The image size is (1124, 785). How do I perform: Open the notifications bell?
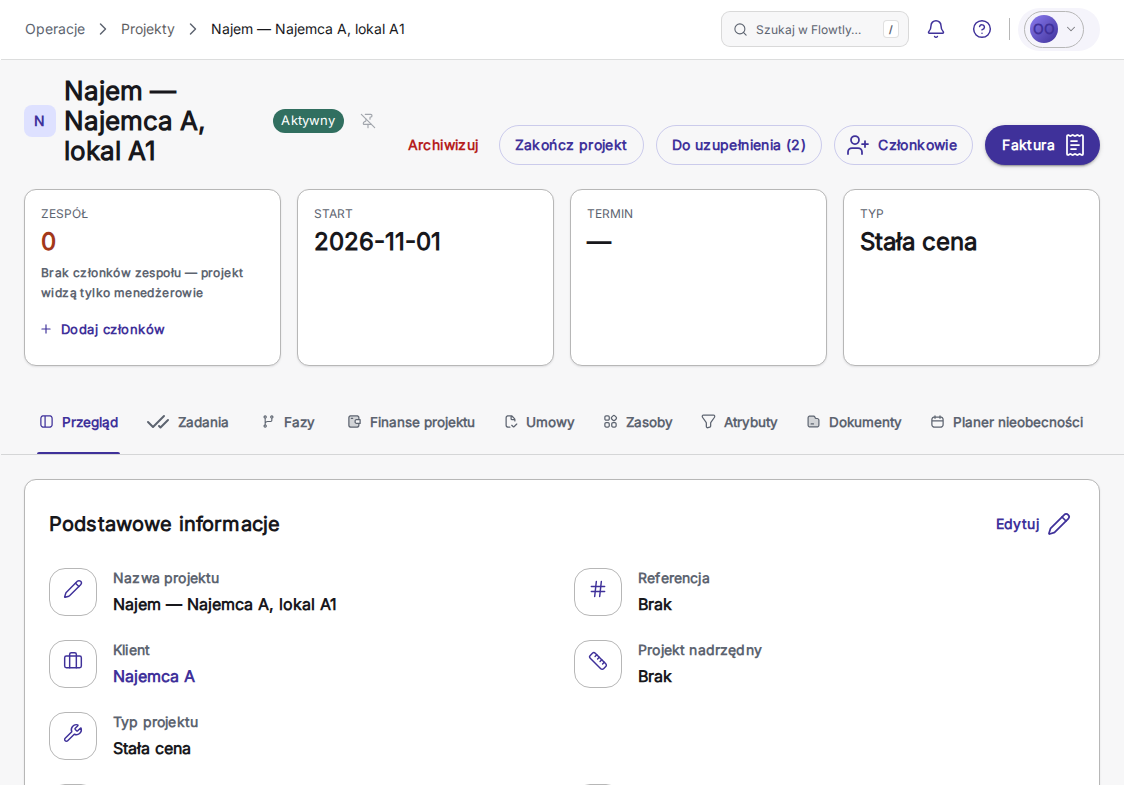[935, 29]
